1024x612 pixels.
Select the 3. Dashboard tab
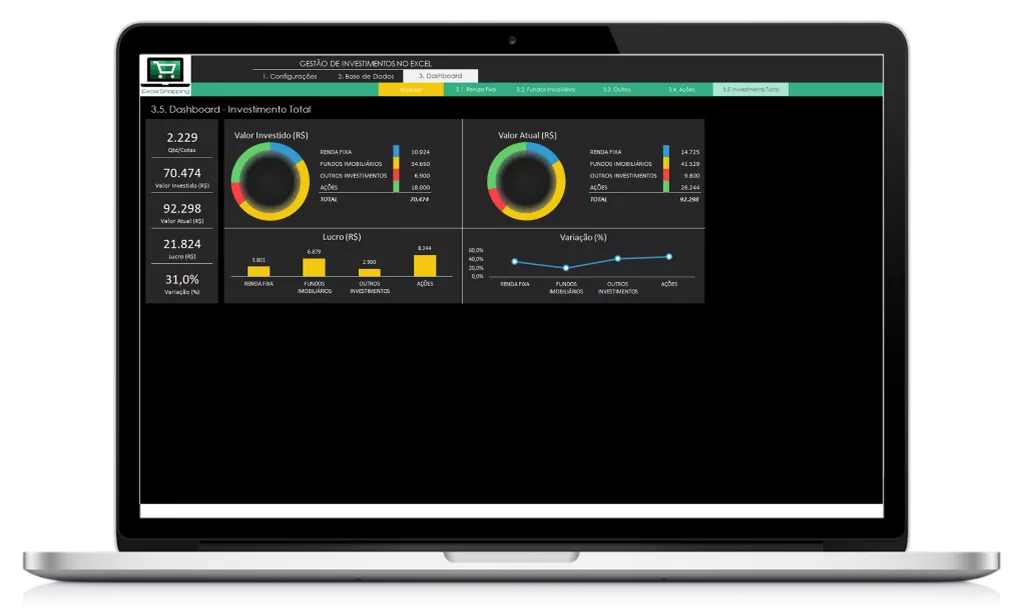440,76
